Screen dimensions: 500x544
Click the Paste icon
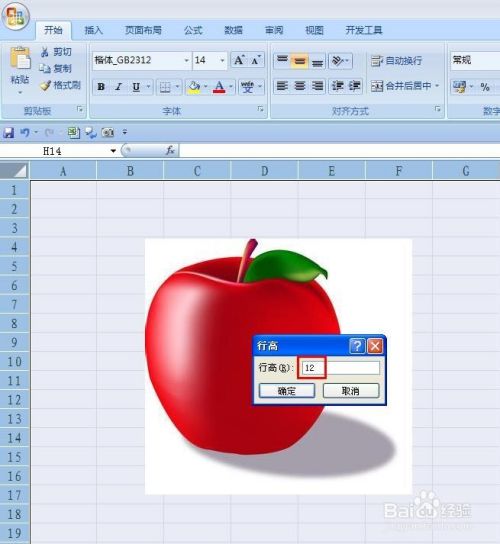[20, 57]
